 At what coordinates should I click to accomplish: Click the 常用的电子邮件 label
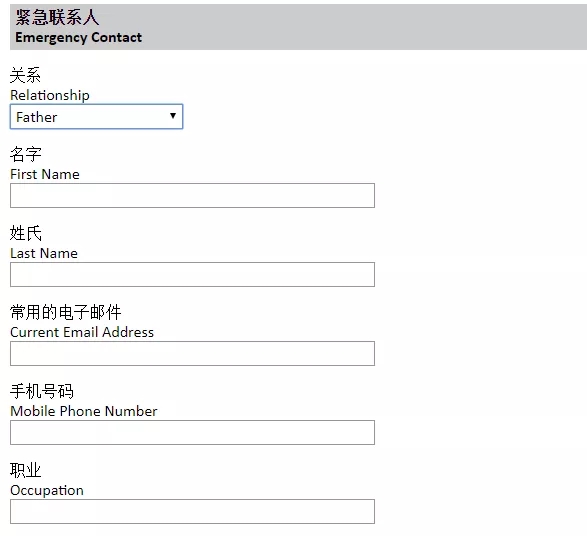pyautogui.click(x=66, y=312)
